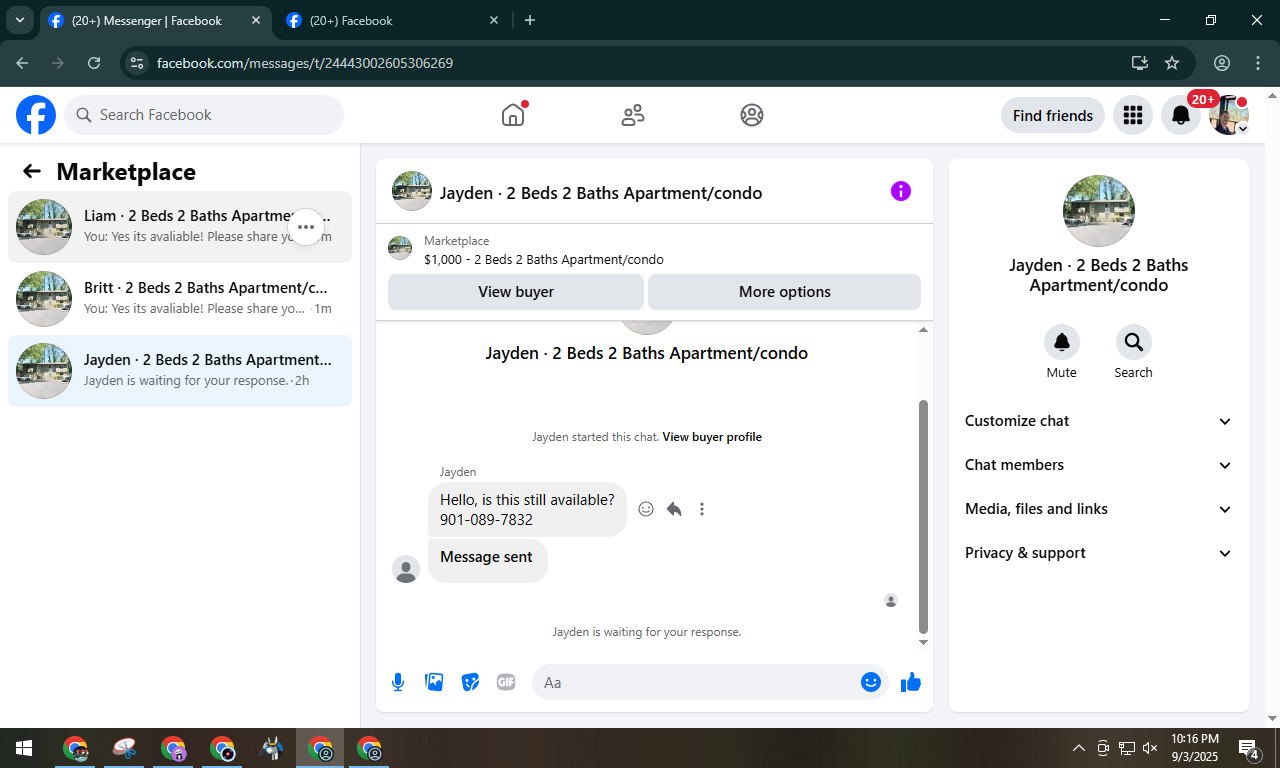Close the Messenger browser tab

(x=255, y=20)
